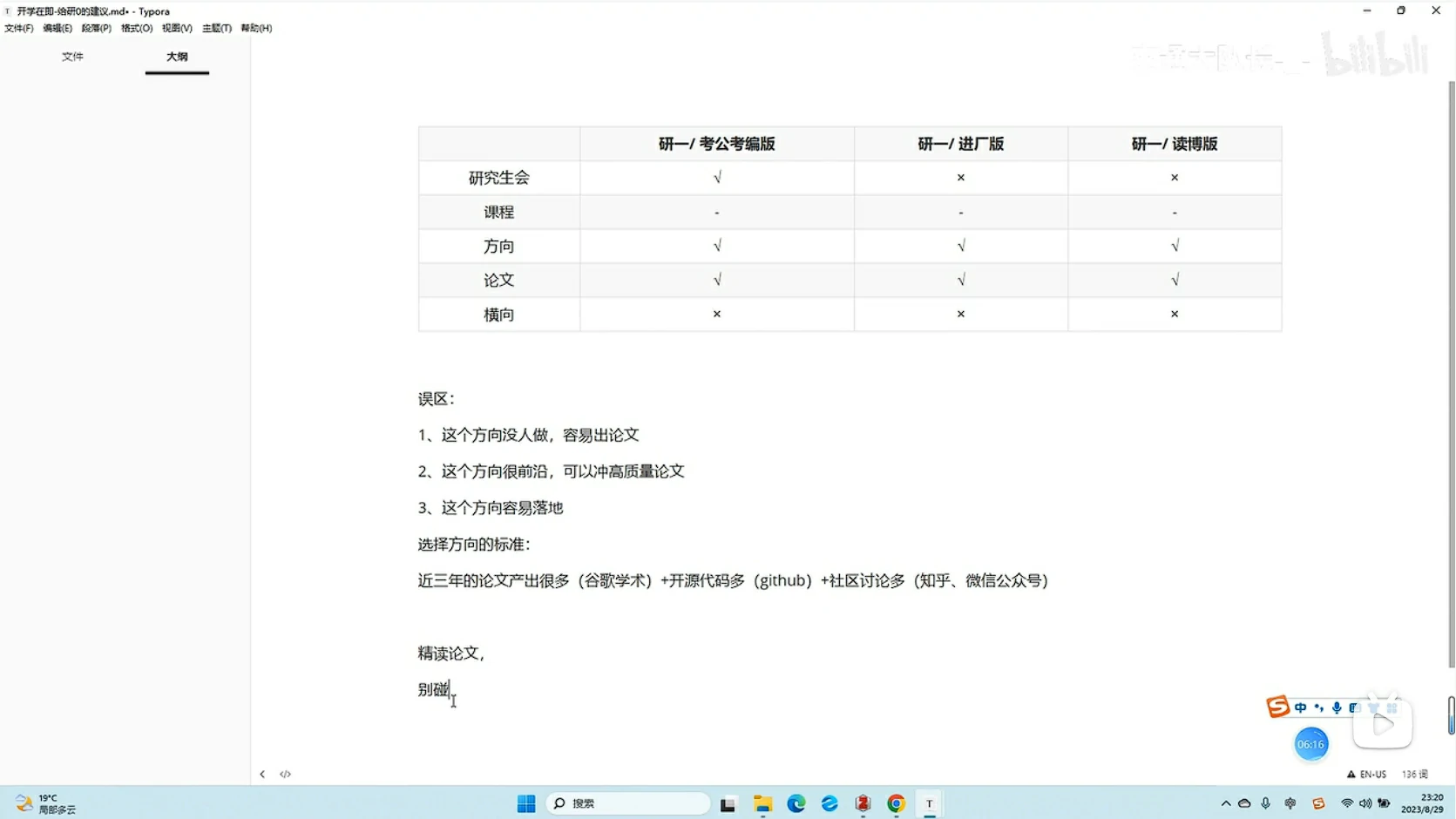Click the Sogou input method logo
The image size is (1456, 819).
coord(1277,707)
